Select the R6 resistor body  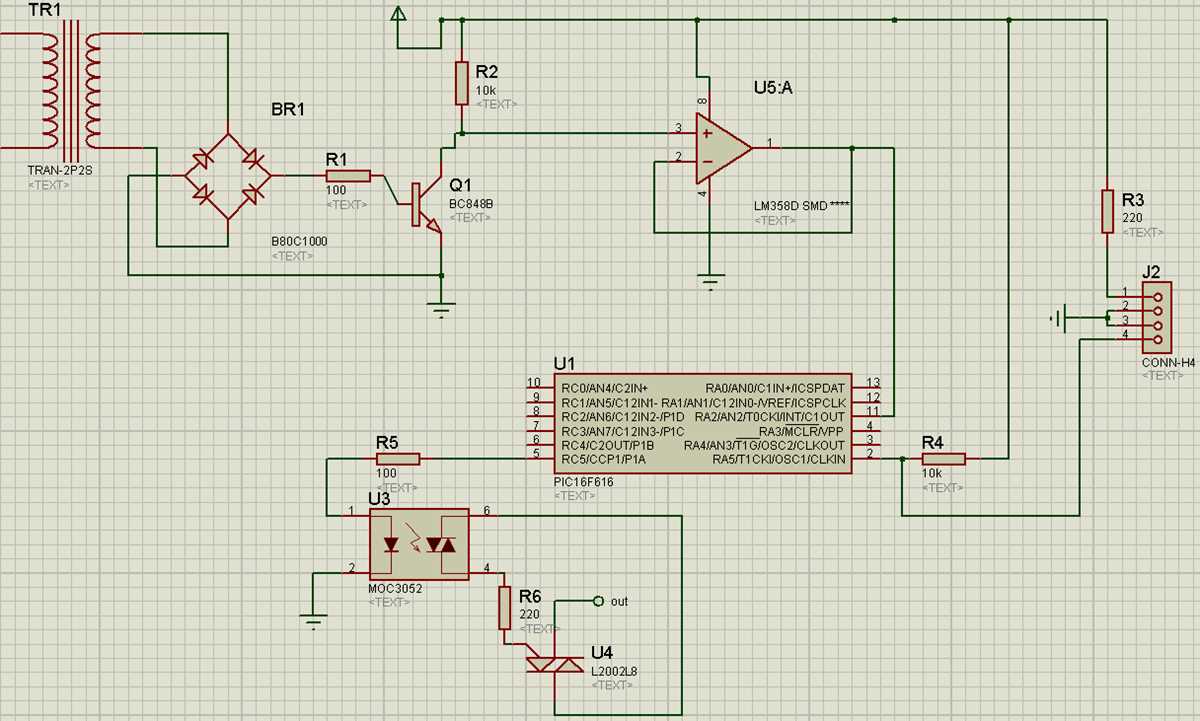(505, 608)
